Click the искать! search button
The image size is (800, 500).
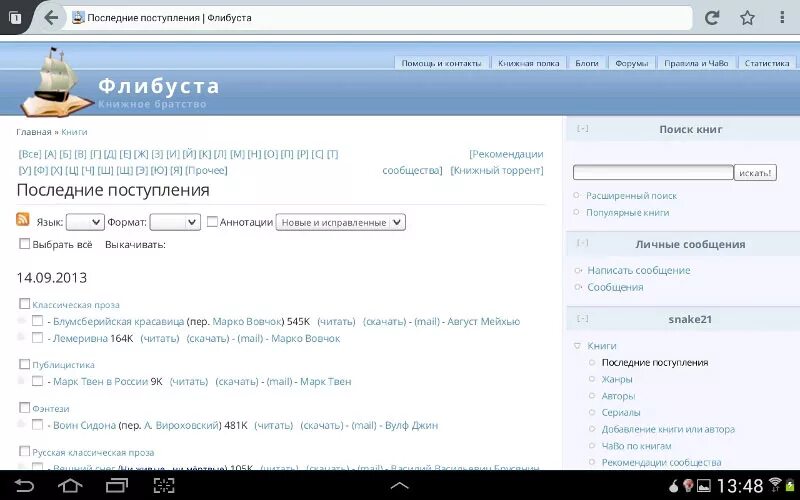pyautogui.click(x=755, y=172)
